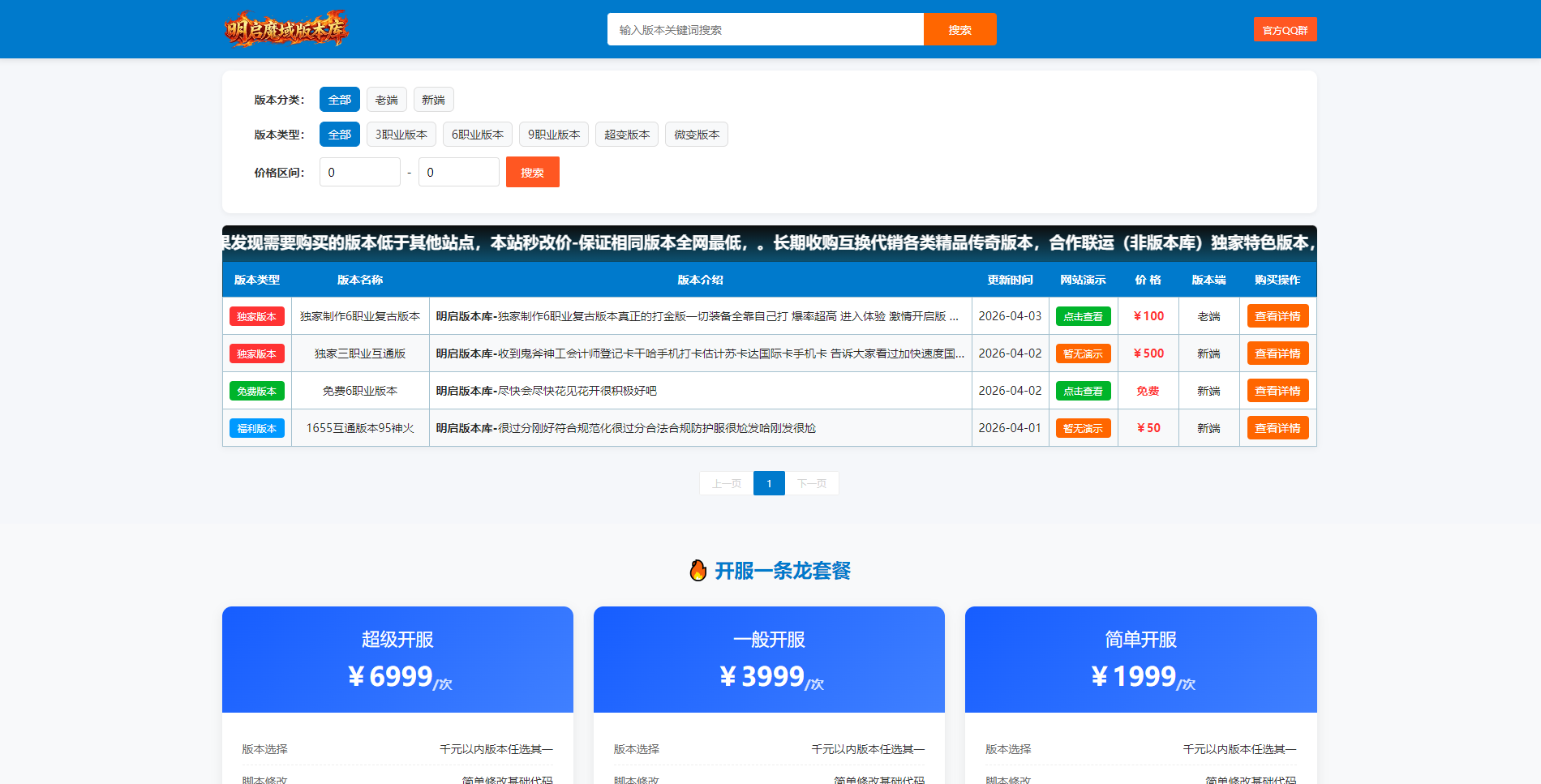
Task: Select the 老端 version category filter
Action: 386,99
